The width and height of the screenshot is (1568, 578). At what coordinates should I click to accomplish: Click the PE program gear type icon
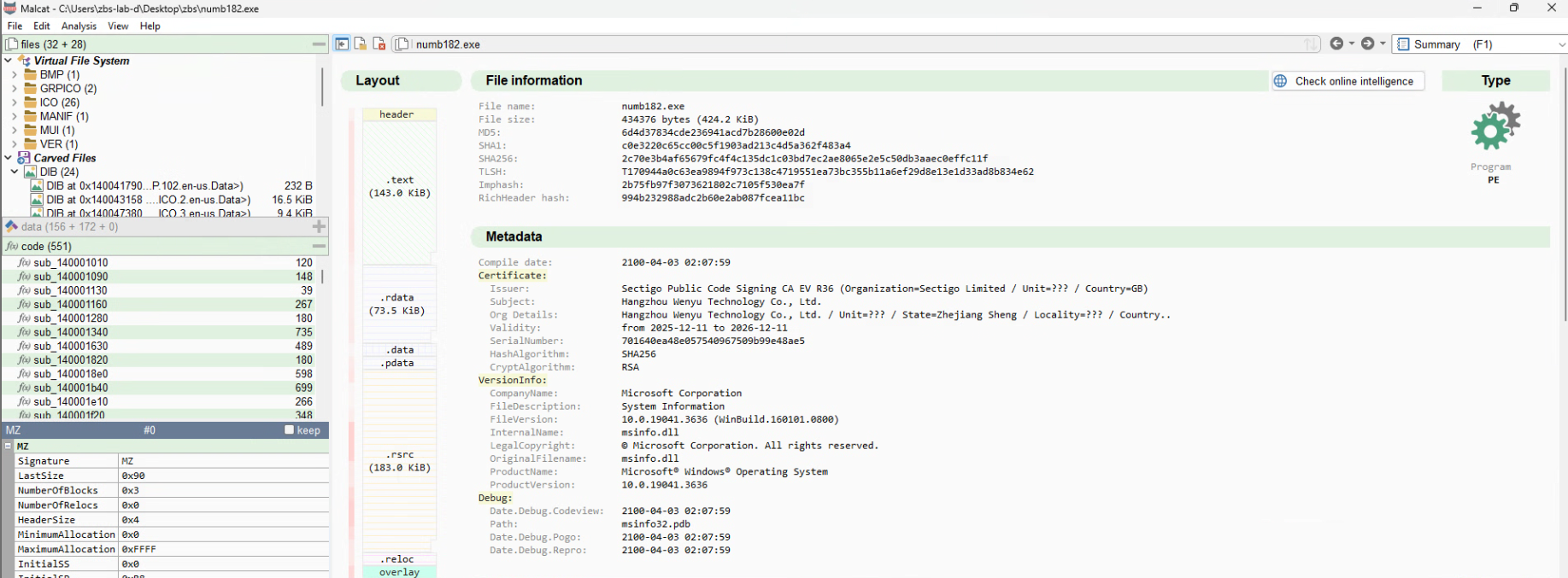pyautogui.click(x=1495, y=126)
